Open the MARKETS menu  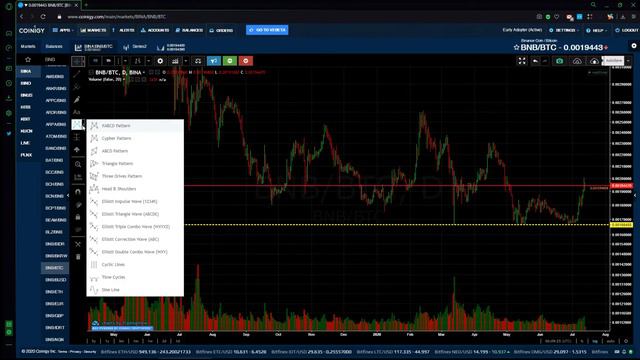(x=93, y=30)
